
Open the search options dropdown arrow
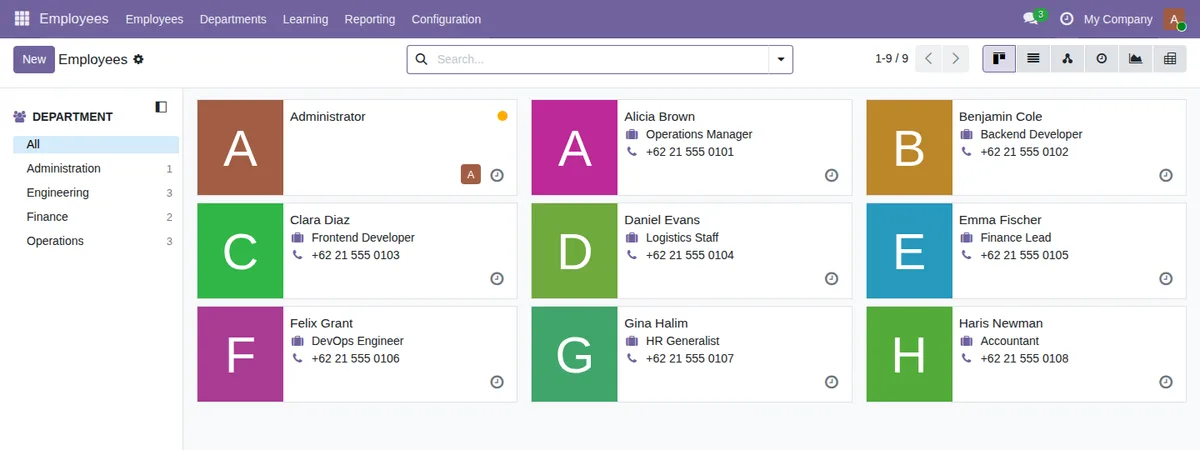click(x=781, y=59)
